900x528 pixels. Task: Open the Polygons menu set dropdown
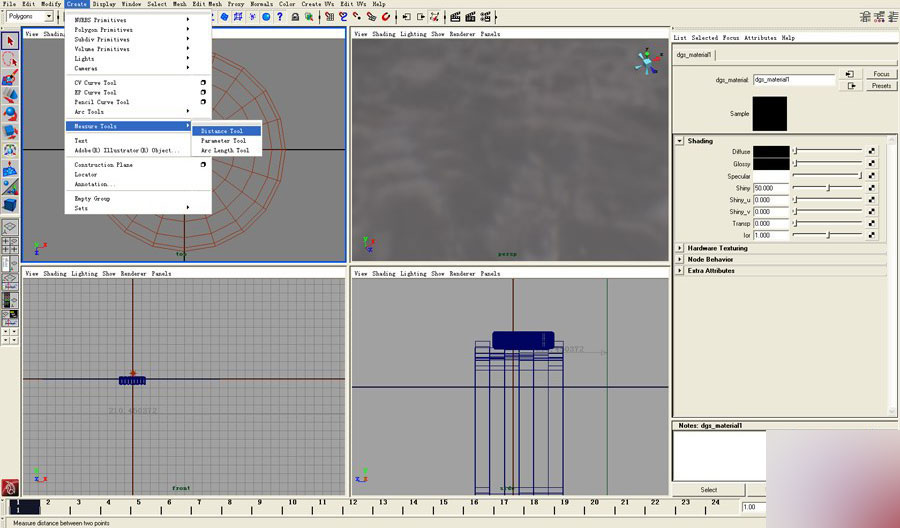(x=48, y=17)
